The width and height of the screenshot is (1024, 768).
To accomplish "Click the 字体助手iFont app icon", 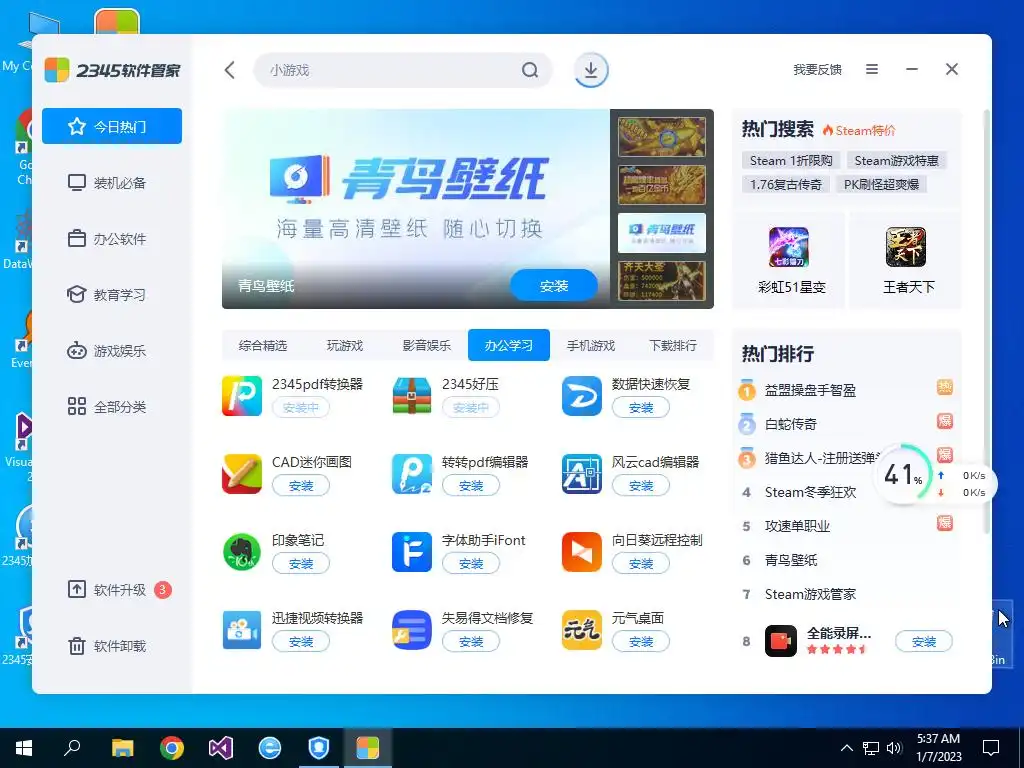I will point(411,552).
